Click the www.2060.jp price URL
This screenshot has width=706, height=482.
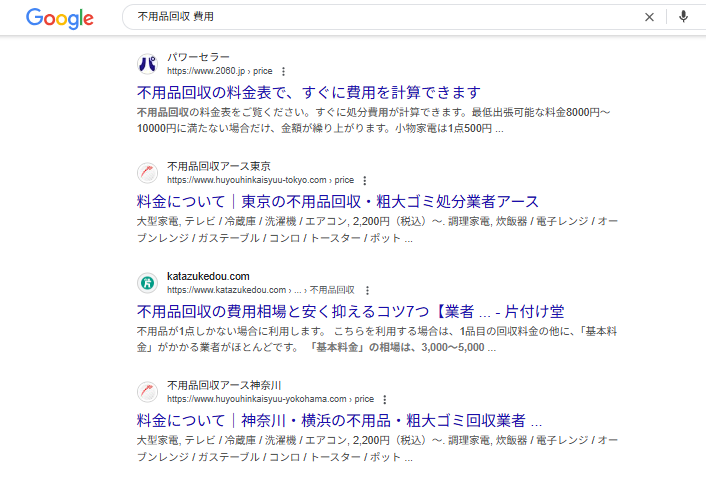pyautogui.click(x=219, y=71)
